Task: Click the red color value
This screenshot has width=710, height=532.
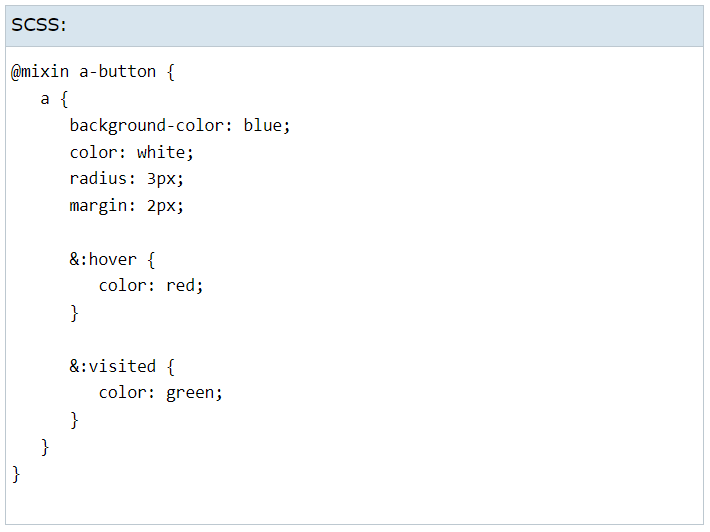Action: pos(180,285)
